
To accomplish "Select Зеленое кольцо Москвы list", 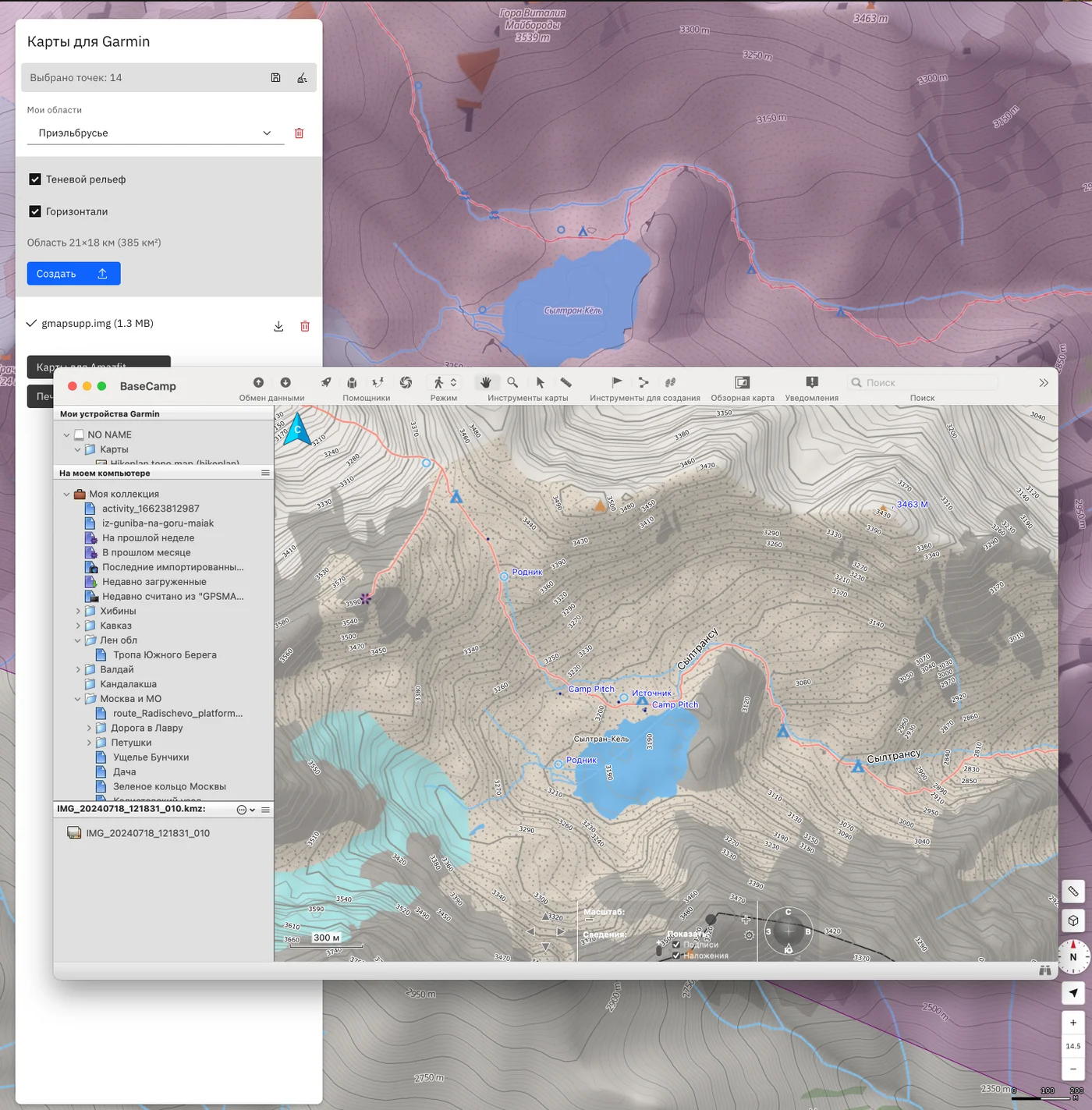I will (169, 787).
